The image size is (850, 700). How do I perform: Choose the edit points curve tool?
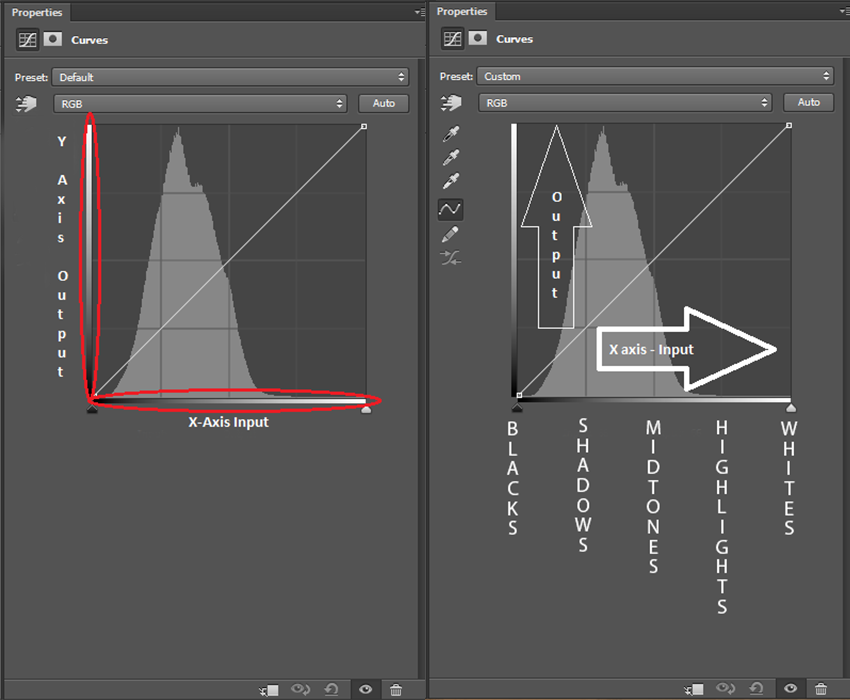451,209
